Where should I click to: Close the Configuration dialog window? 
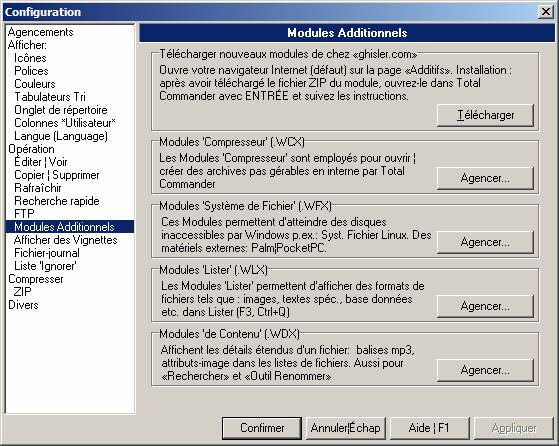[545, 12]
